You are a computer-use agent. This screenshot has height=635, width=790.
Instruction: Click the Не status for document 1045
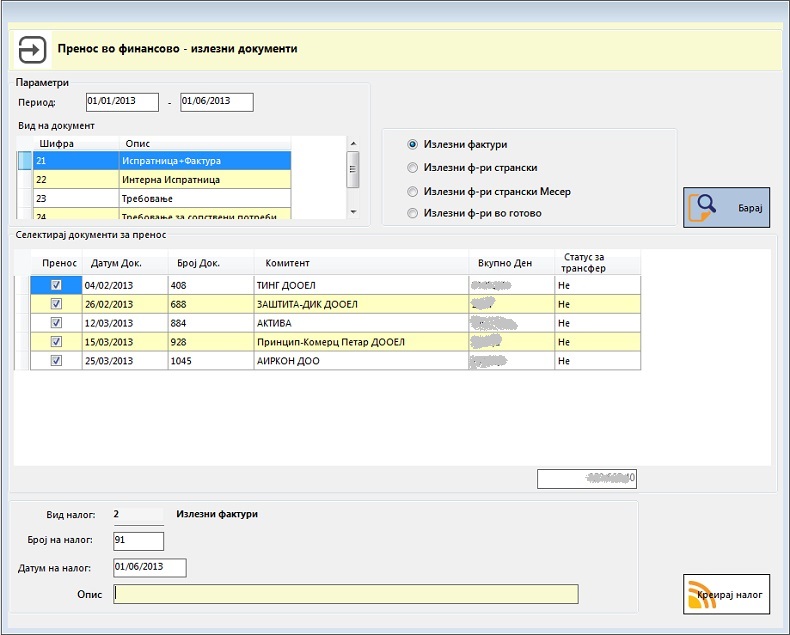pos(598,360)
